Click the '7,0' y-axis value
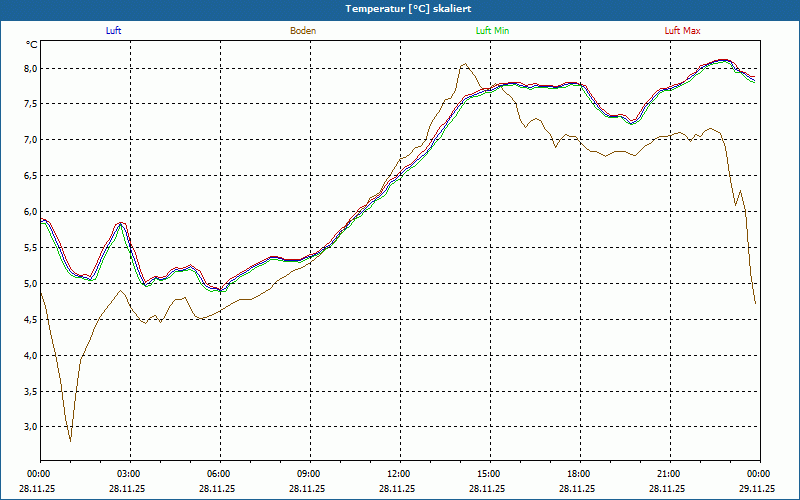The width and height of the screenshot is (800, 500). 31,140
